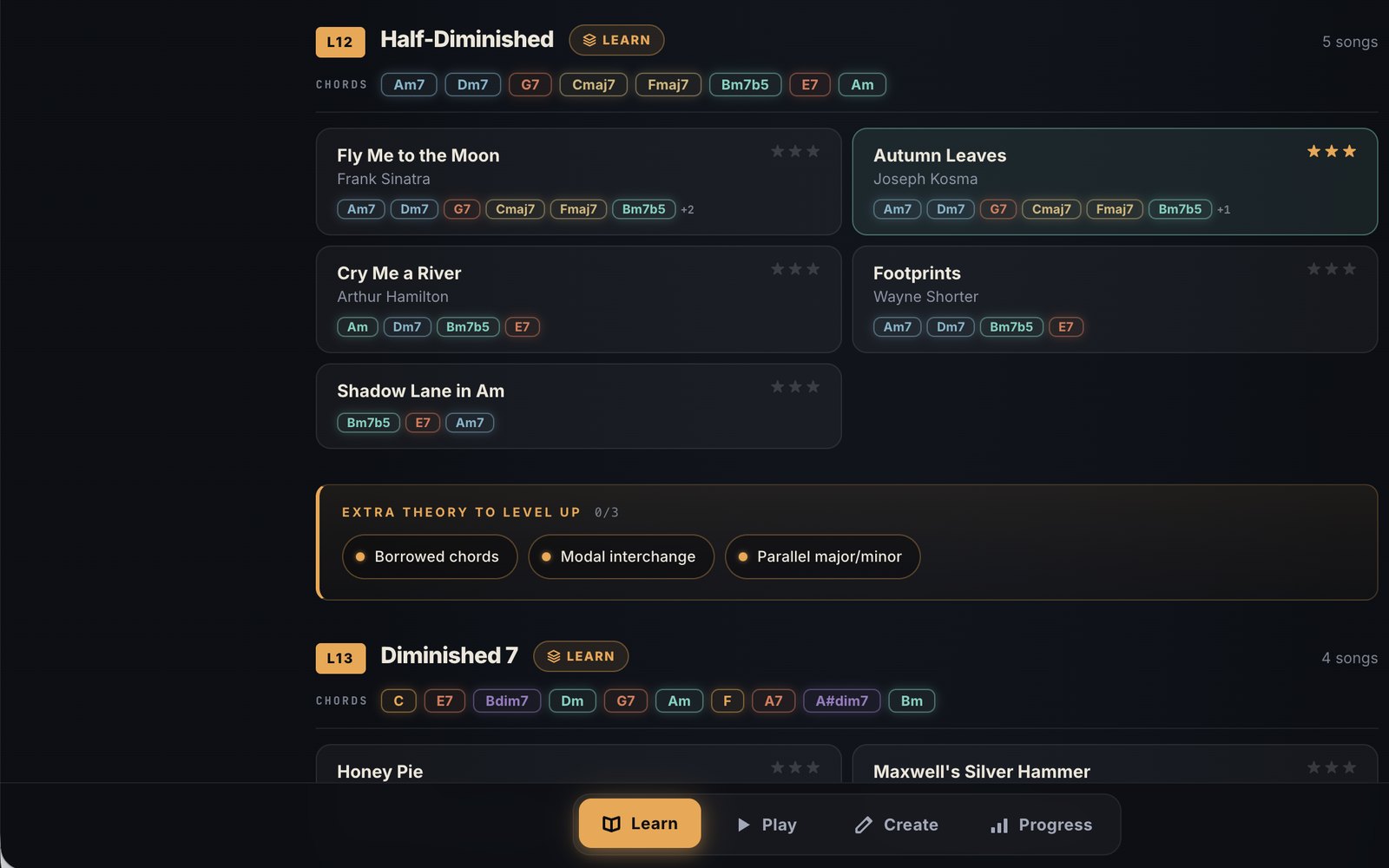Open Maxwell's Silver Hammer song card

1115,764
